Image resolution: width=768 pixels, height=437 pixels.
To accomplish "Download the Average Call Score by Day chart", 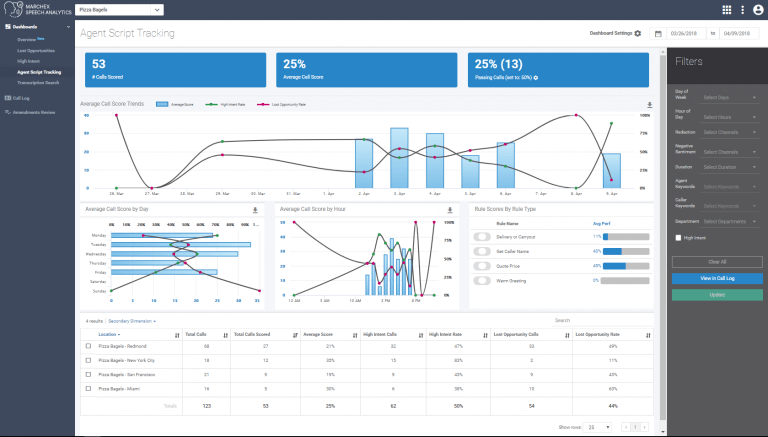I will coord(254,210).
